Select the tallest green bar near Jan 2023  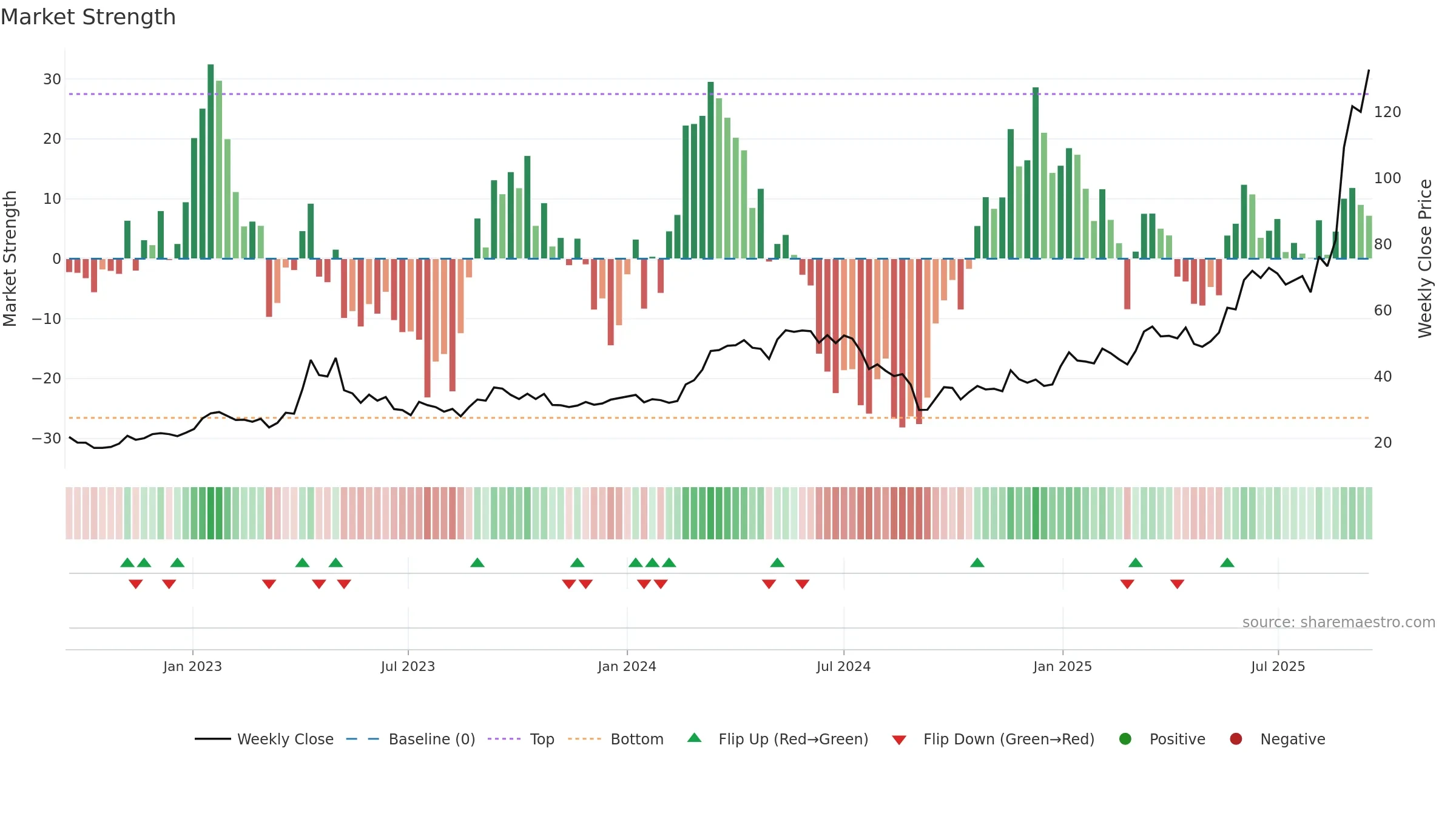coord(211,161)
